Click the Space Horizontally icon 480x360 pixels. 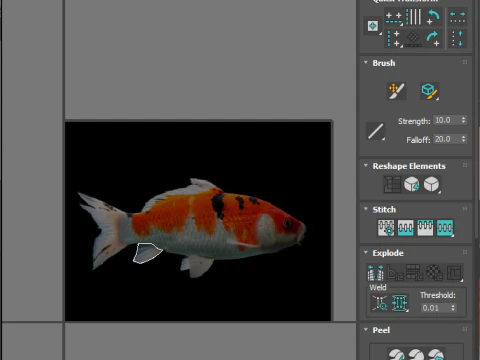click(457, 17)
